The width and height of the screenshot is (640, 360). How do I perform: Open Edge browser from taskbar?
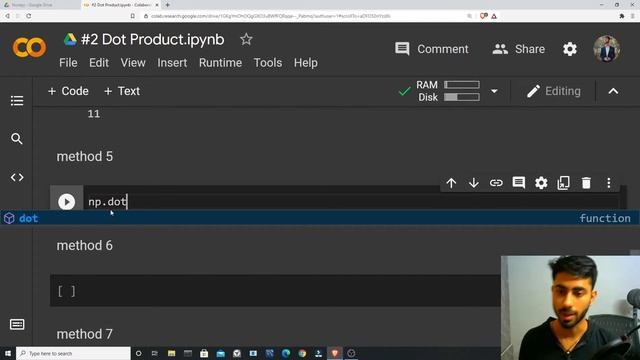tap(286, 353)
